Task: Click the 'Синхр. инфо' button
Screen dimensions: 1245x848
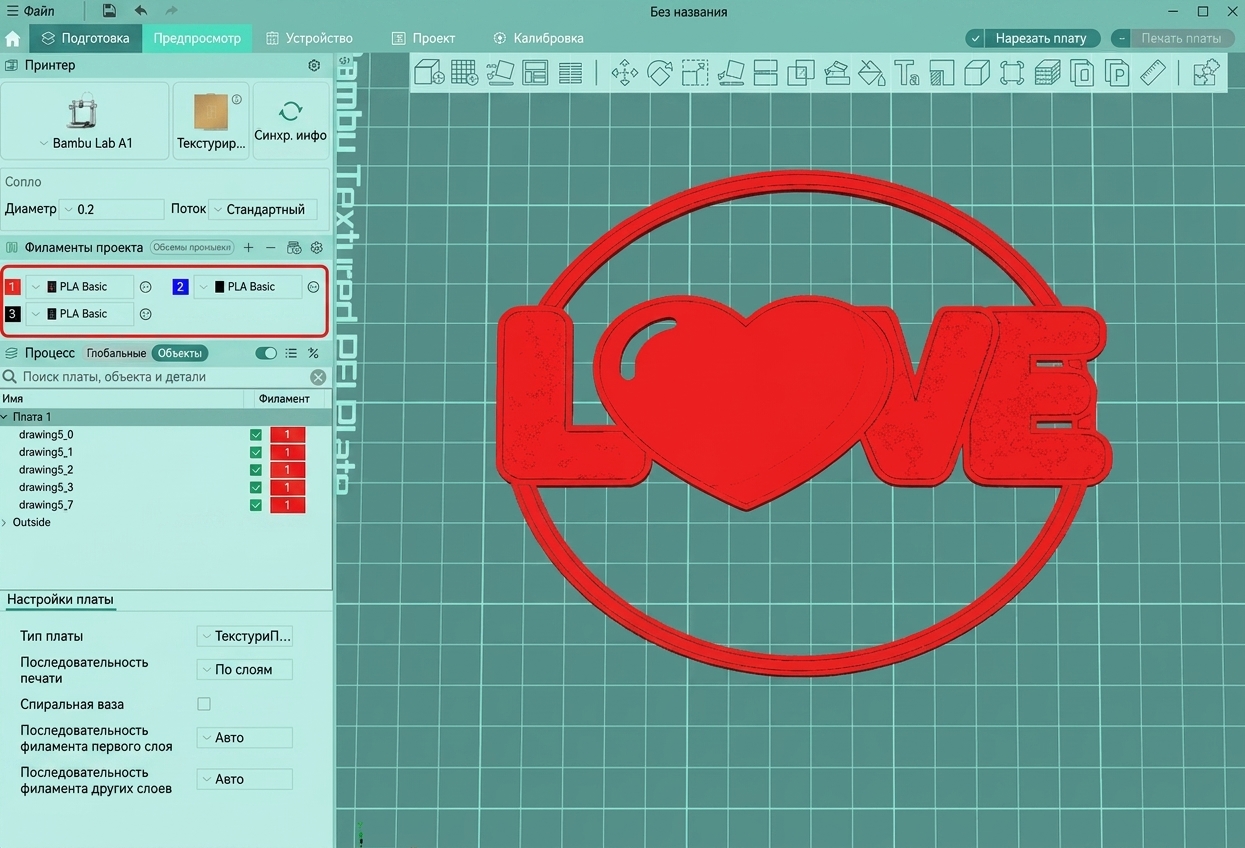Action: pyautogui.click(x=291, y=121)
